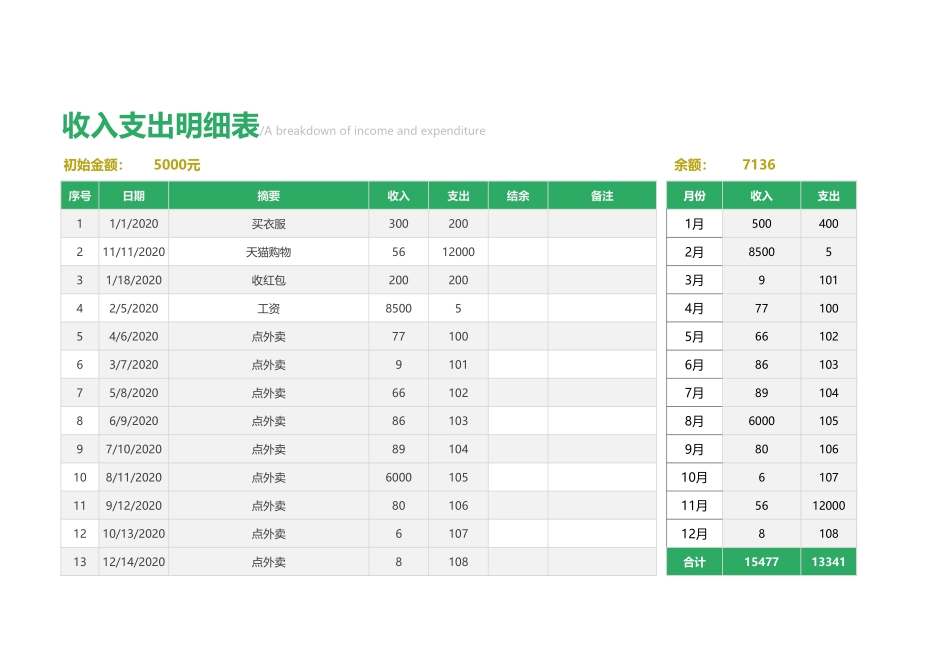Select the 8月 income value 6000

761,421
